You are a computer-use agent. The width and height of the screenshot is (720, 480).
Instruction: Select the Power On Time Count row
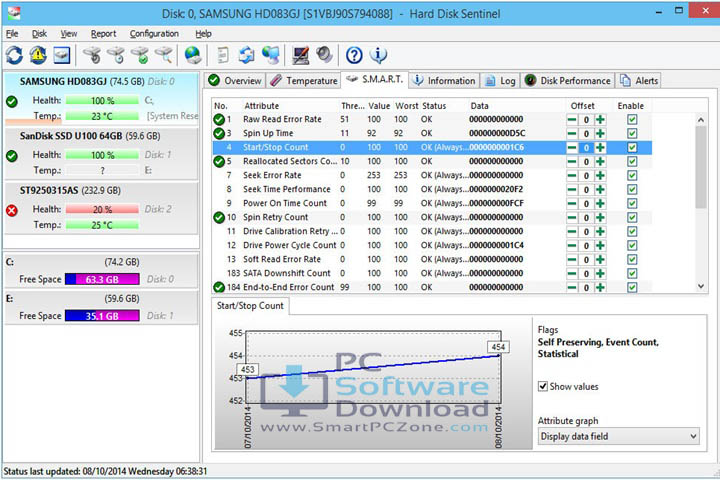pos(432,204)
